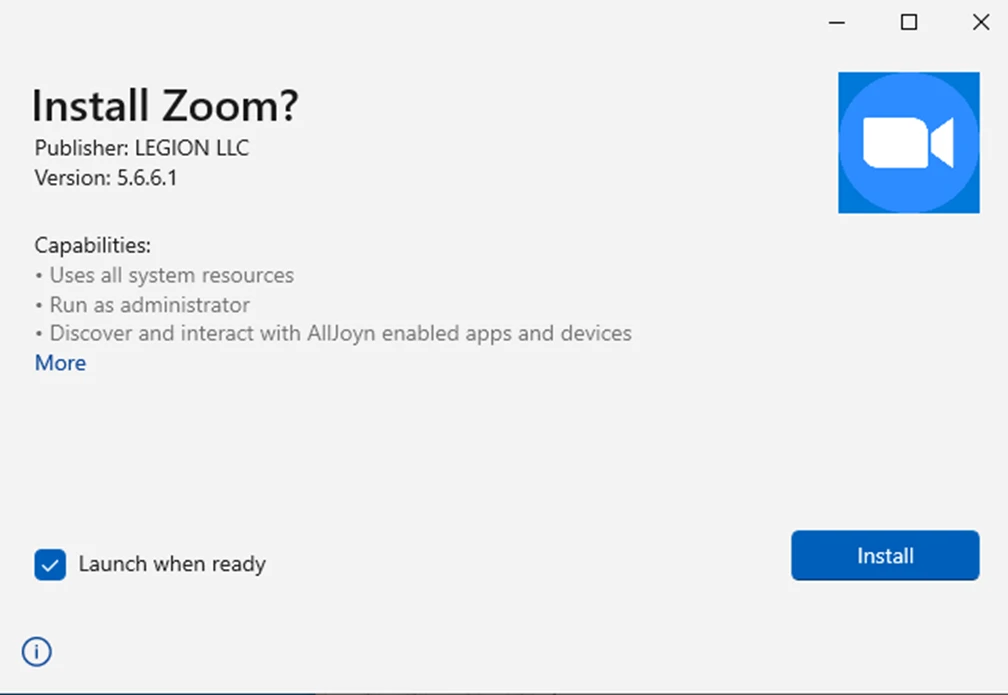Click the checked checkmark icon beside Launch when ready
The image size is (1008, 695).
pyautogui.click(x=49, y=565)
